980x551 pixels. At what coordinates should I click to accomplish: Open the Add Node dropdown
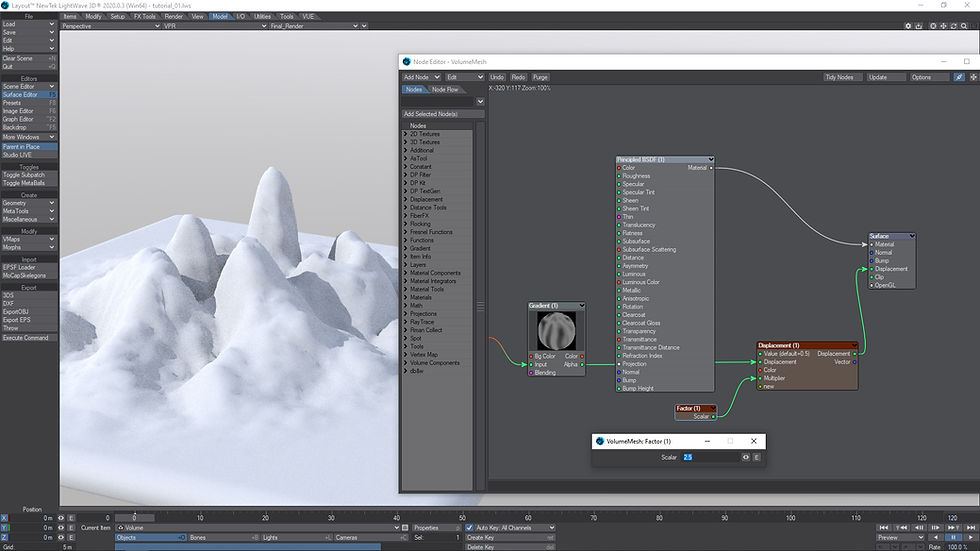[x=421, y=77]
